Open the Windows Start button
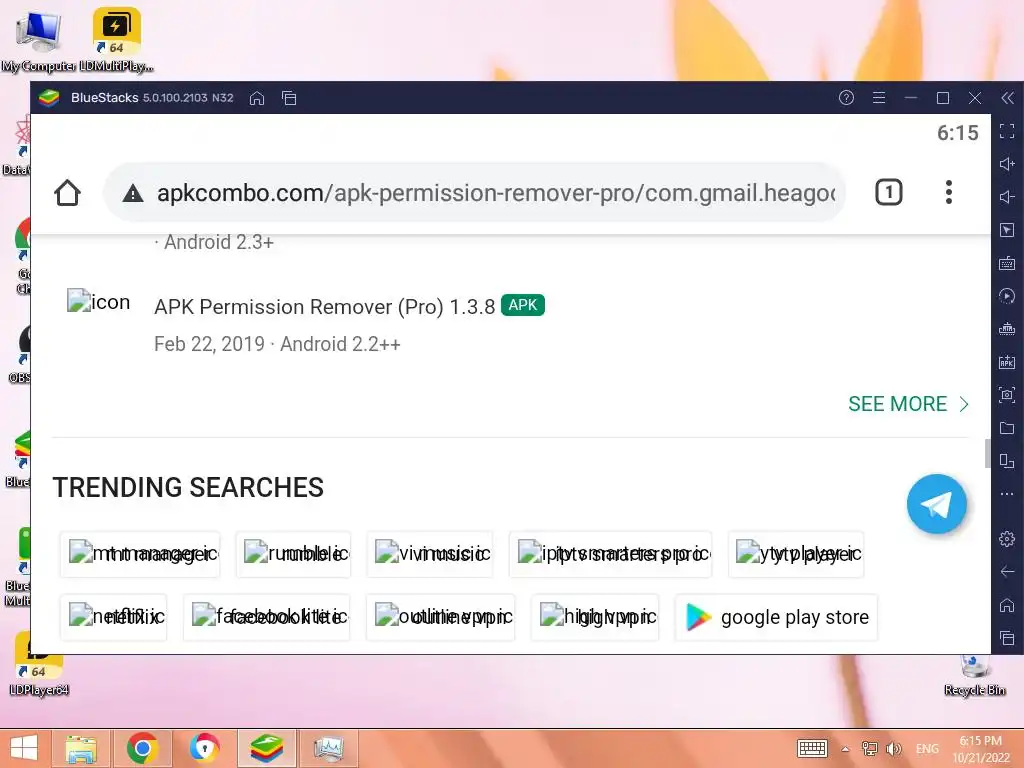Image resolution: width=1024 pixels, height=768 pixels. click(24, 748)
